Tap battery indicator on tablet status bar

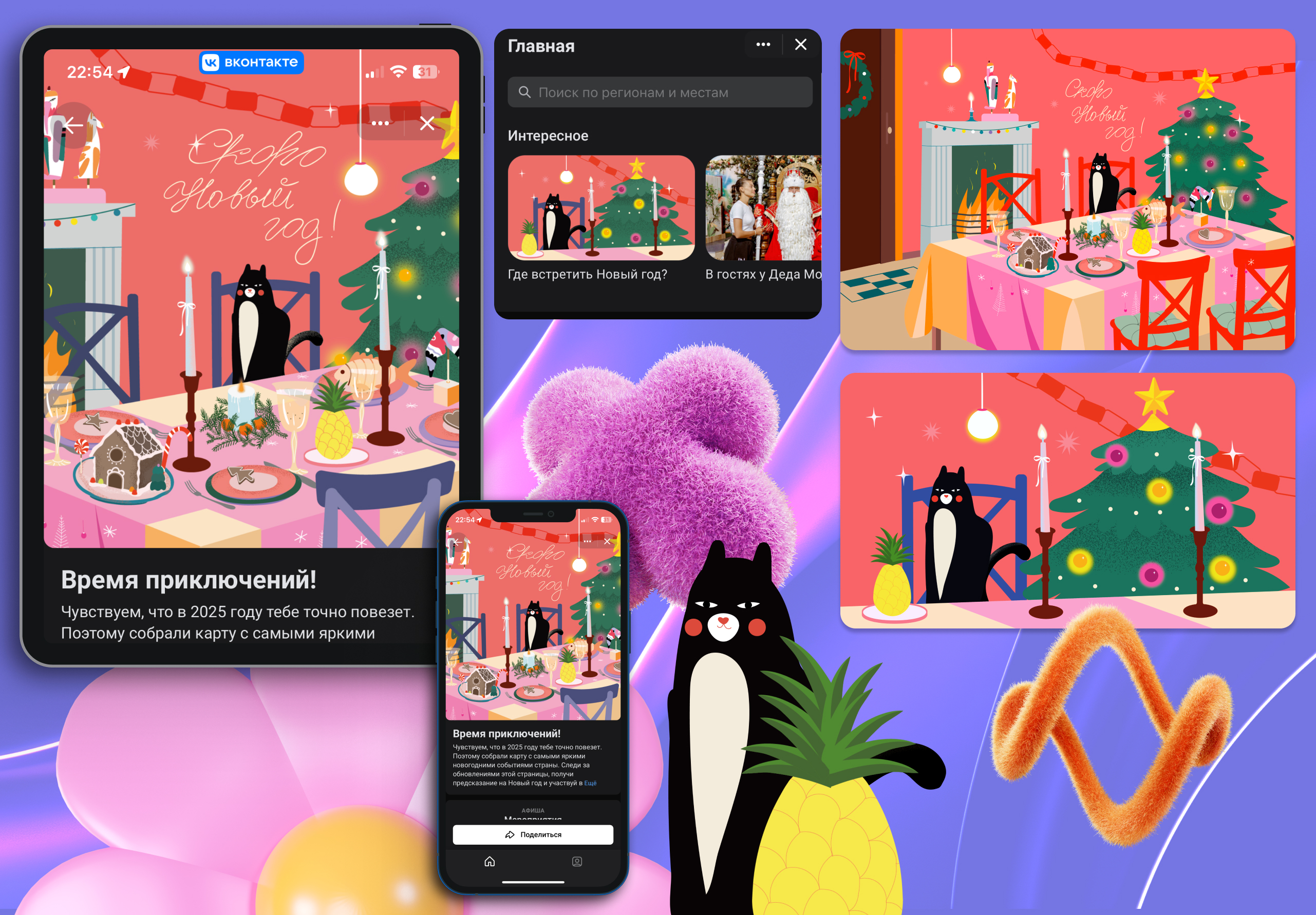[426, 72]
